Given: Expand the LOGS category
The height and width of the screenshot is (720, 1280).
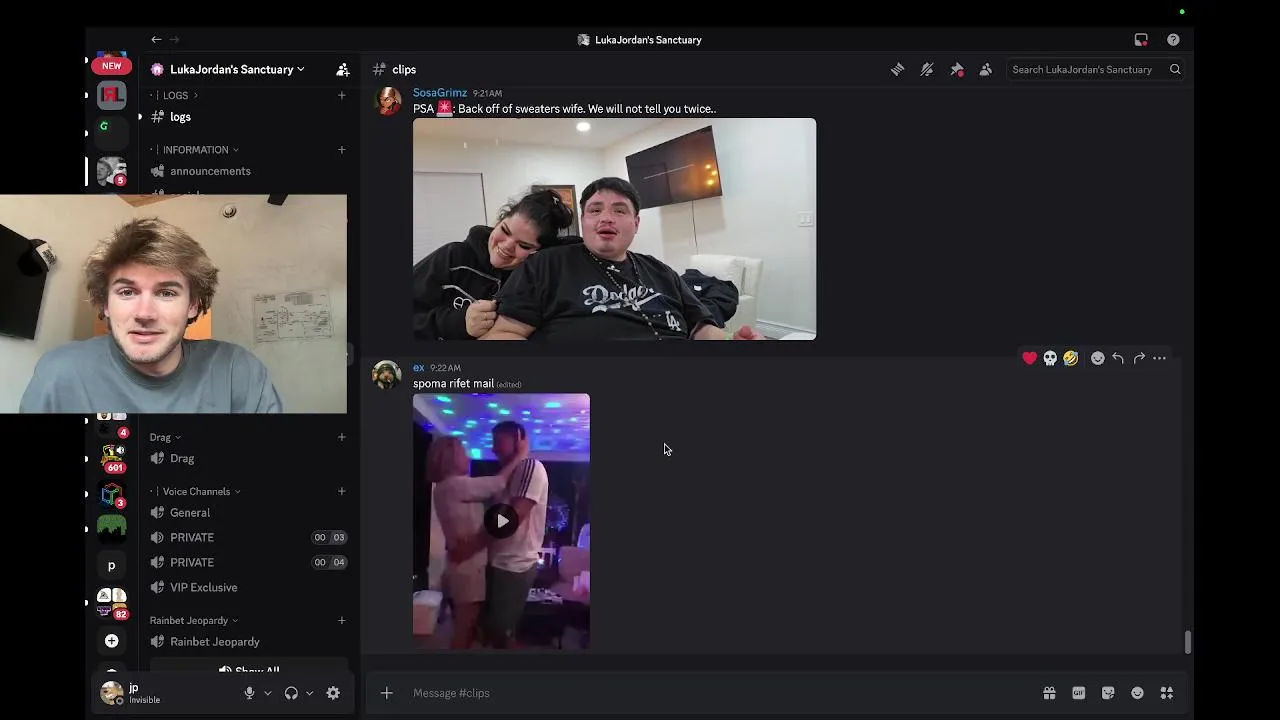Looking at the screenshot, I should tap(180, 95).
